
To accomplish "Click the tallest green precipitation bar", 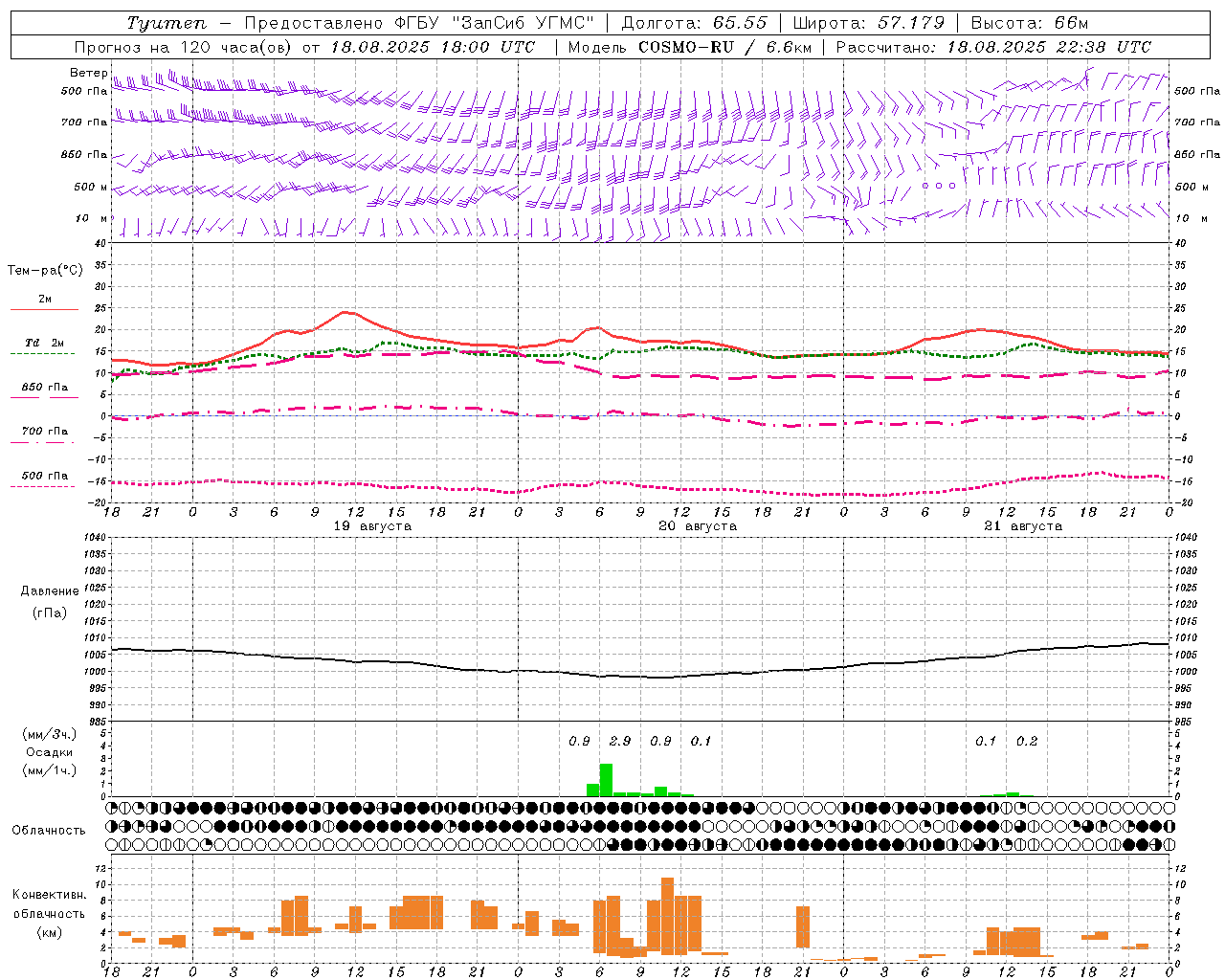I will pyautogui.click(x=606, y=780).
